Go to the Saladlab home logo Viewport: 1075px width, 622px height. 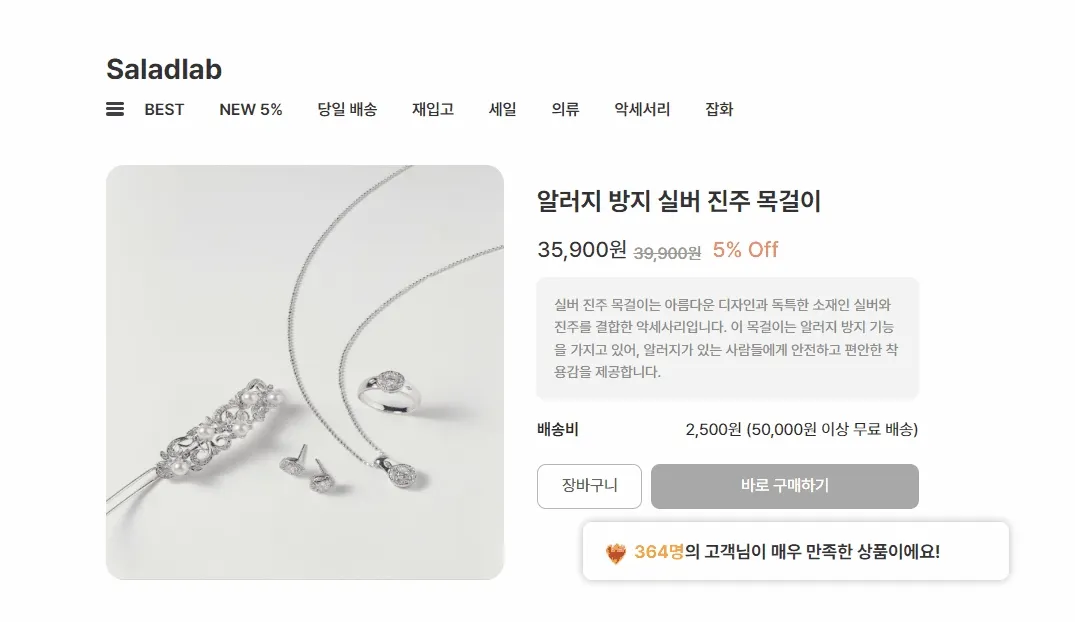tap(164, 69)
